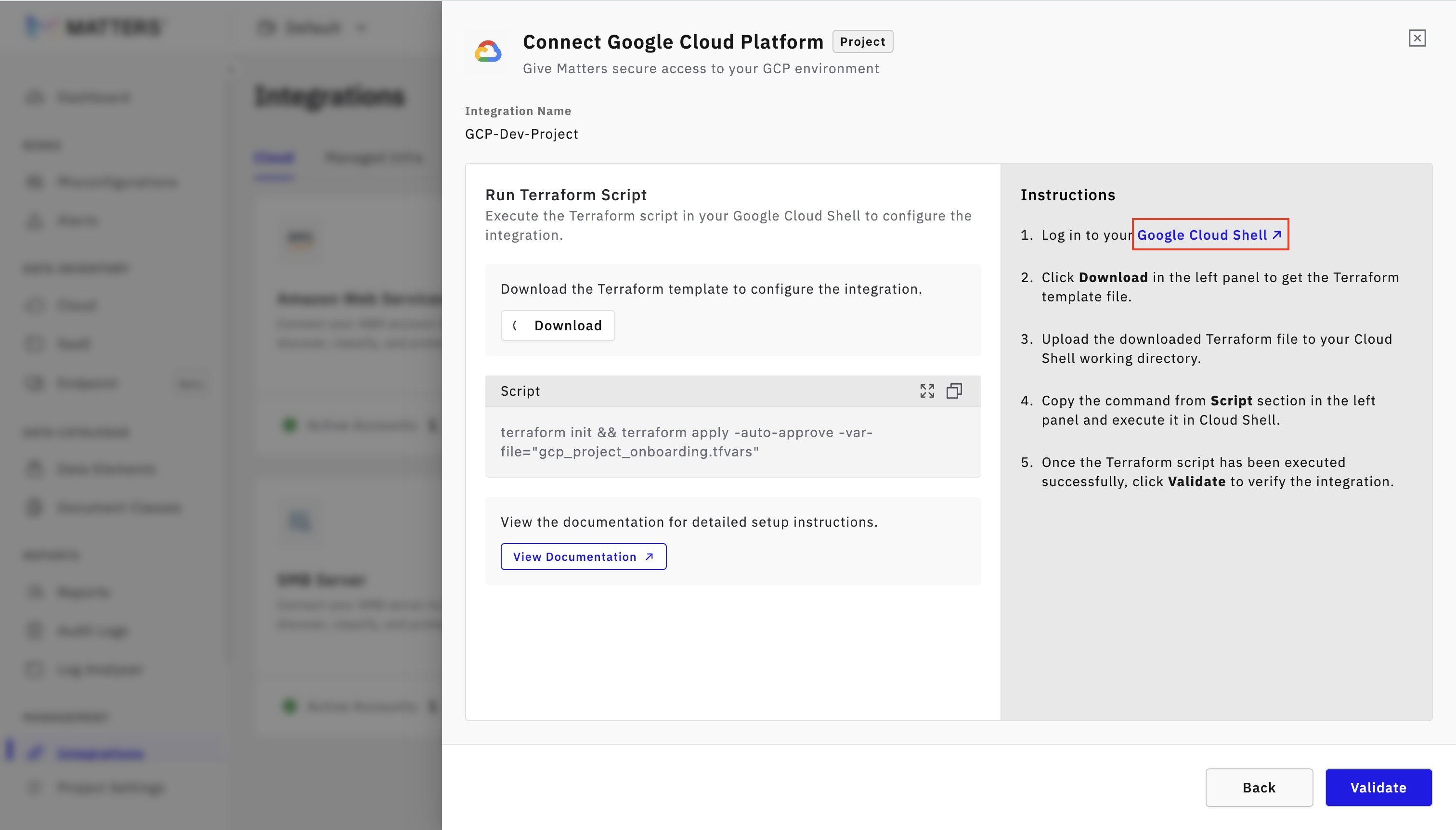Click the Script section header label
Image resolution: width=1456 pixels, height=830 pixels.
(x=520, y=391)
